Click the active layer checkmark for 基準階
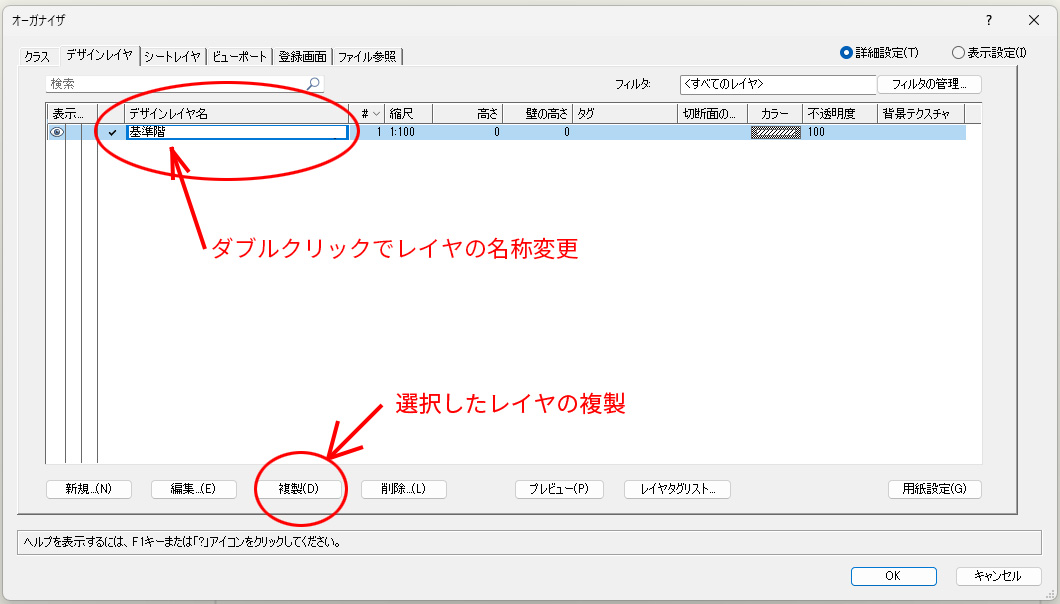The image size is (1060, 604). coord(112,132)
